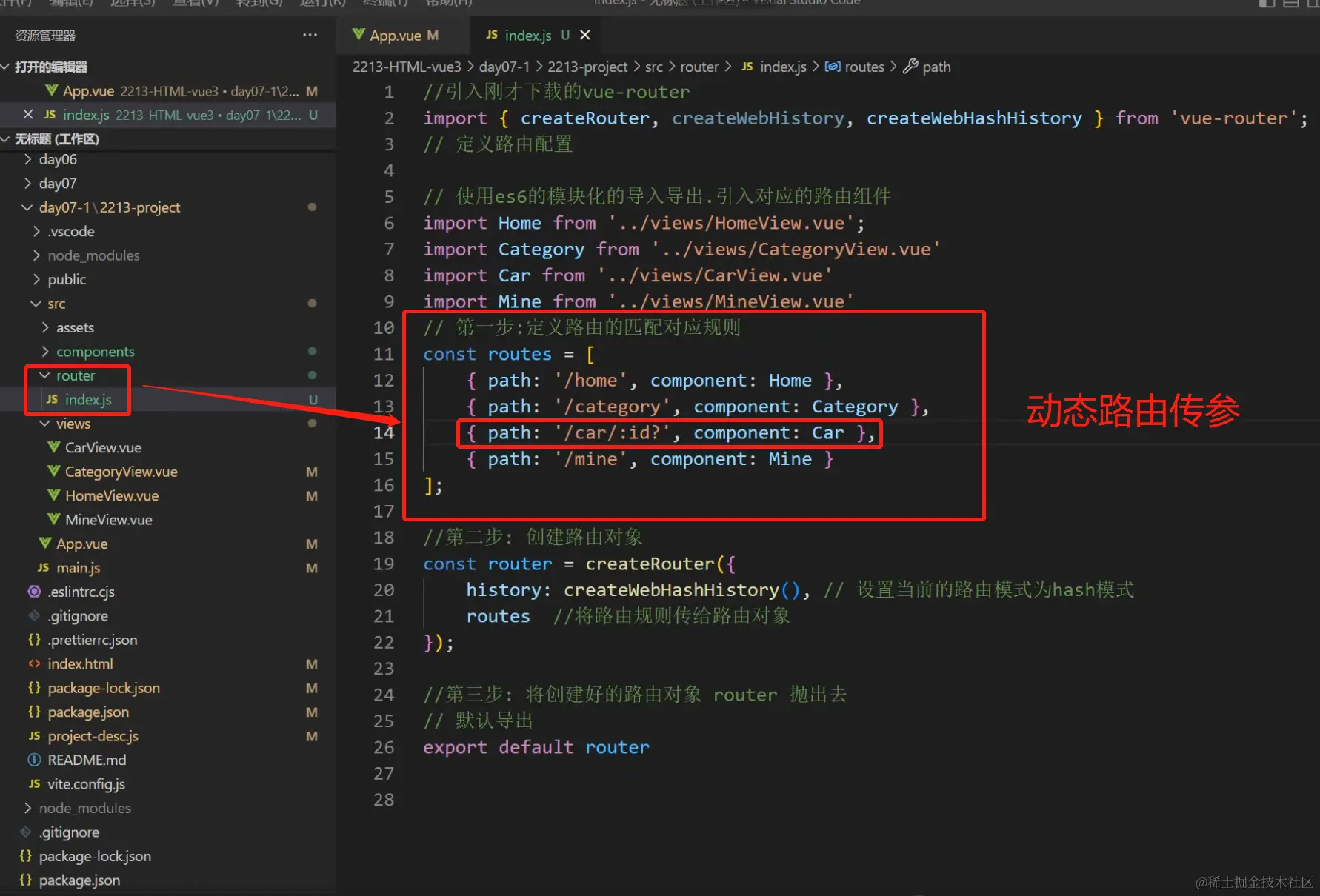The height and width of the screenshot is (896, 1320).
Task: Close the index.js editor tab with its X
Action: click(x=585, y=35)
